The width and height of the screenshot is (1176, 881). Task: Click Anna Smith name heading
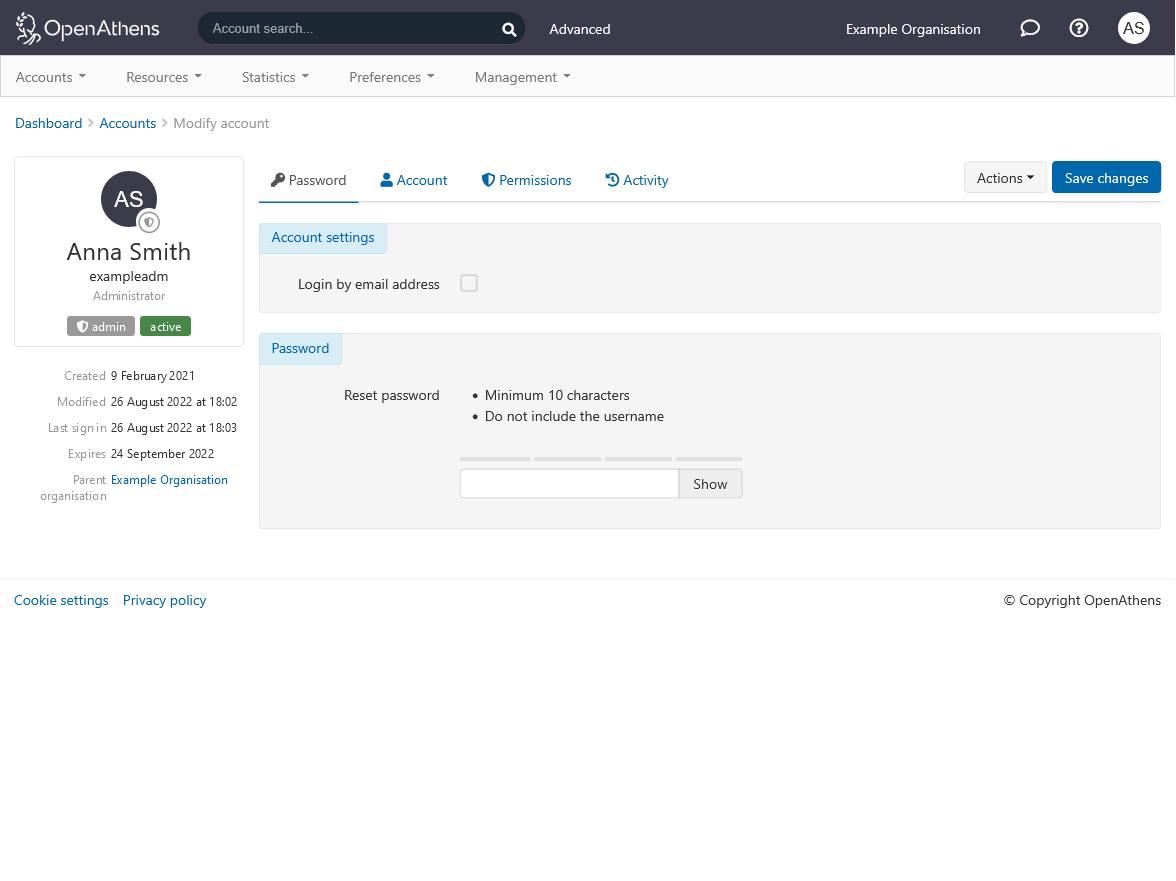pyautogui.click(x=128, y=252)
